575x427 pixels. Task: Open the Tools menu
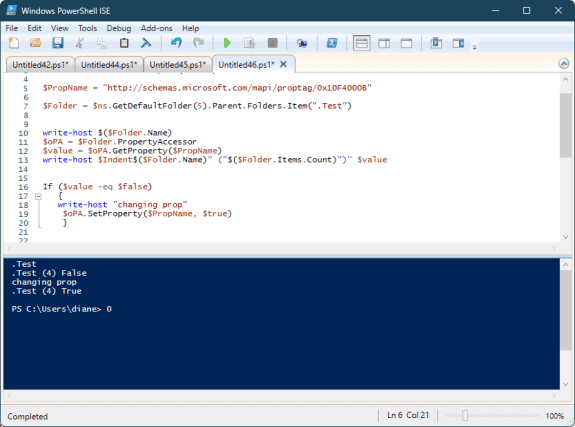pos(87,28)
